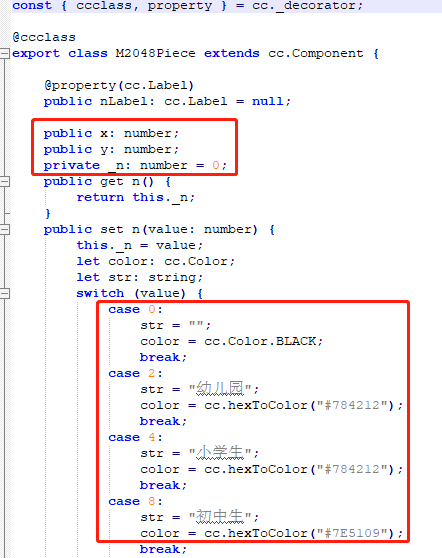Click 'nLabel' in the property declaration
Screen dimensions: 442x558
[x=123, y=101]
